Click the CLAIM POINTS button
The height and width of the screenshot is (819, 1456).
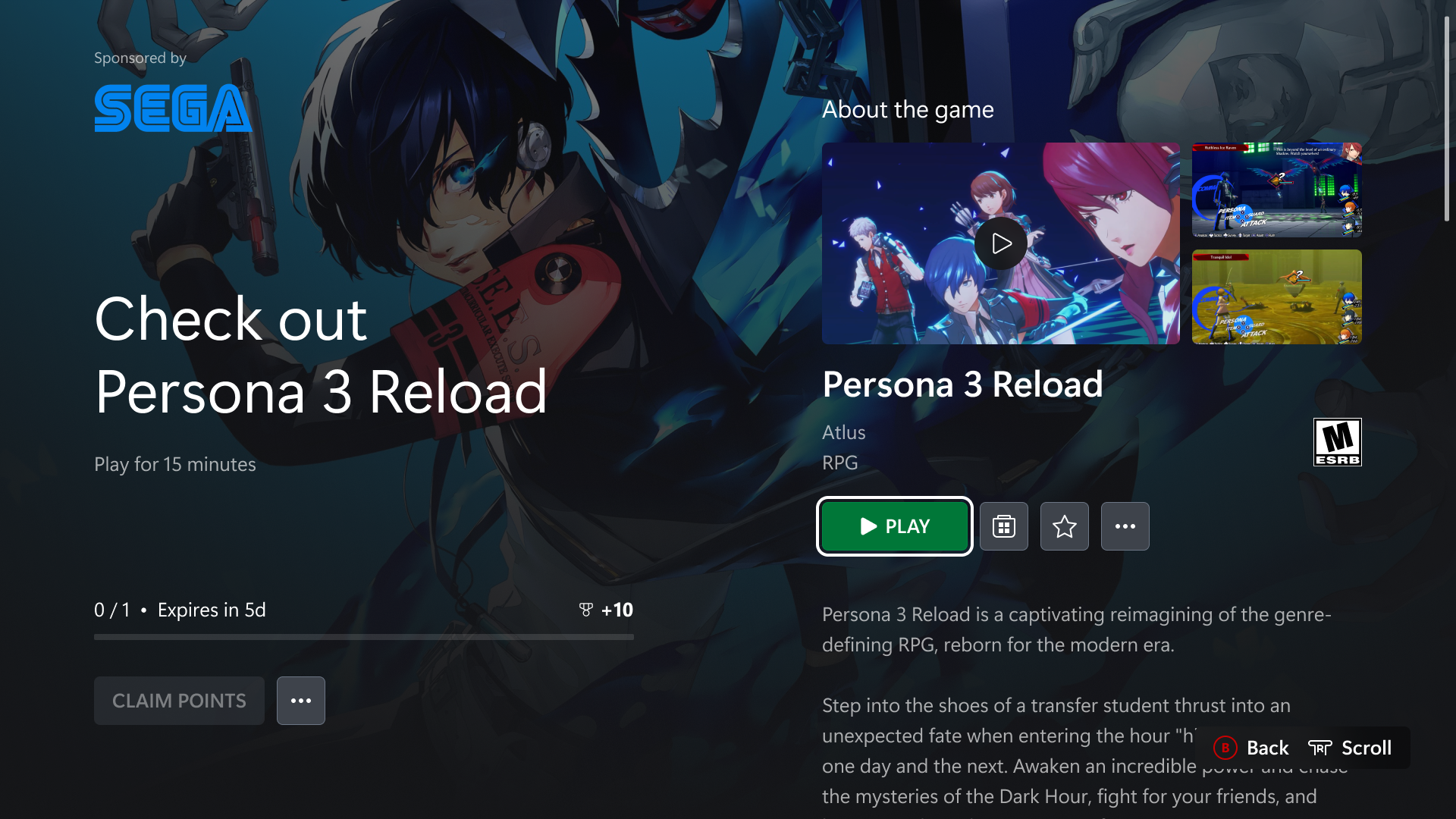pyautogui.click(x=179, y=701)
